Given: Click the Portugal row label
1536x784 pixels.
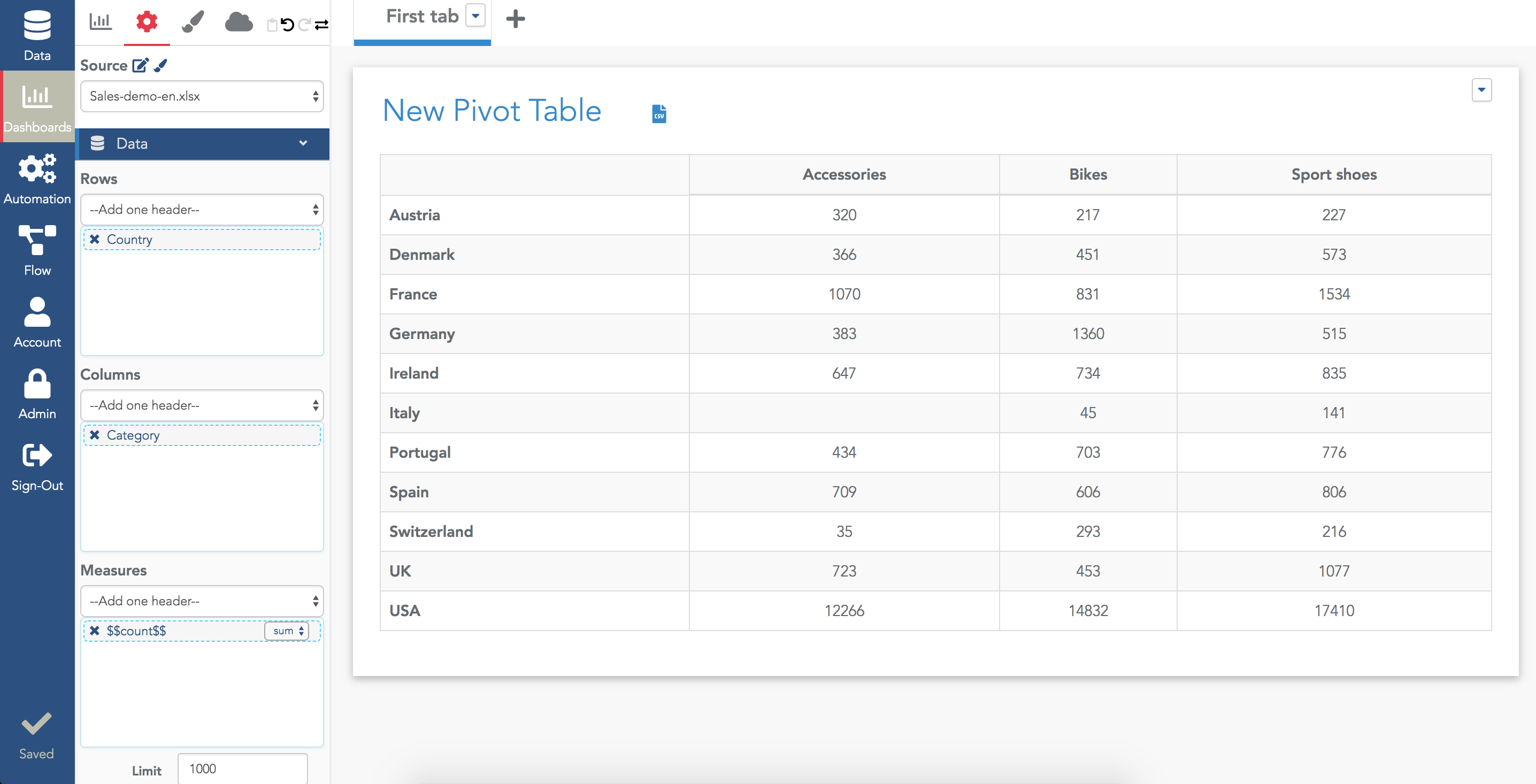Looking at the screenshot, I should [x=420, y=452].
